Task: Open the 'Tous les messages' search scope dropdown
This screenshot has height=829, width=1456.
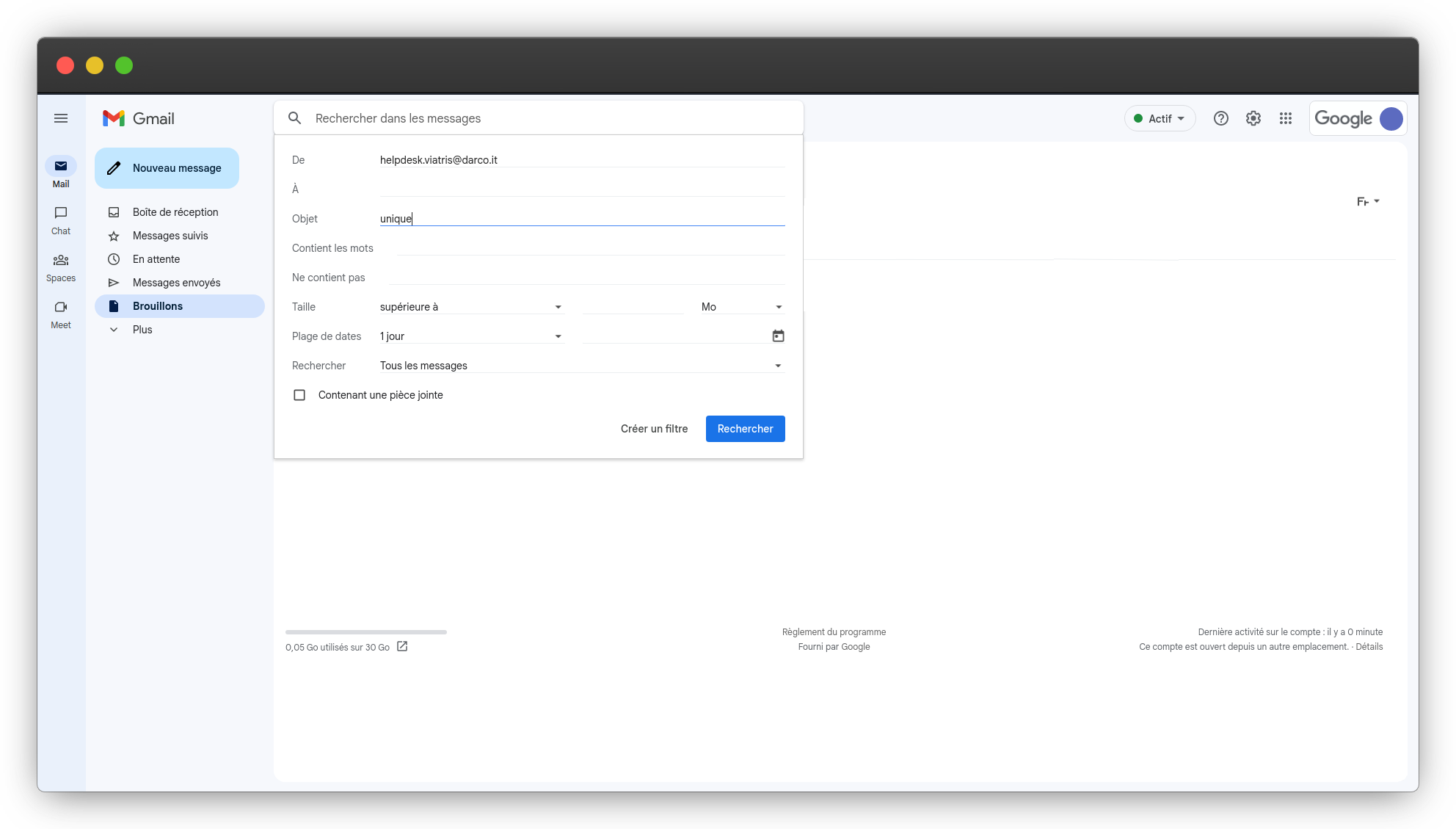Action: pos(581,366)
